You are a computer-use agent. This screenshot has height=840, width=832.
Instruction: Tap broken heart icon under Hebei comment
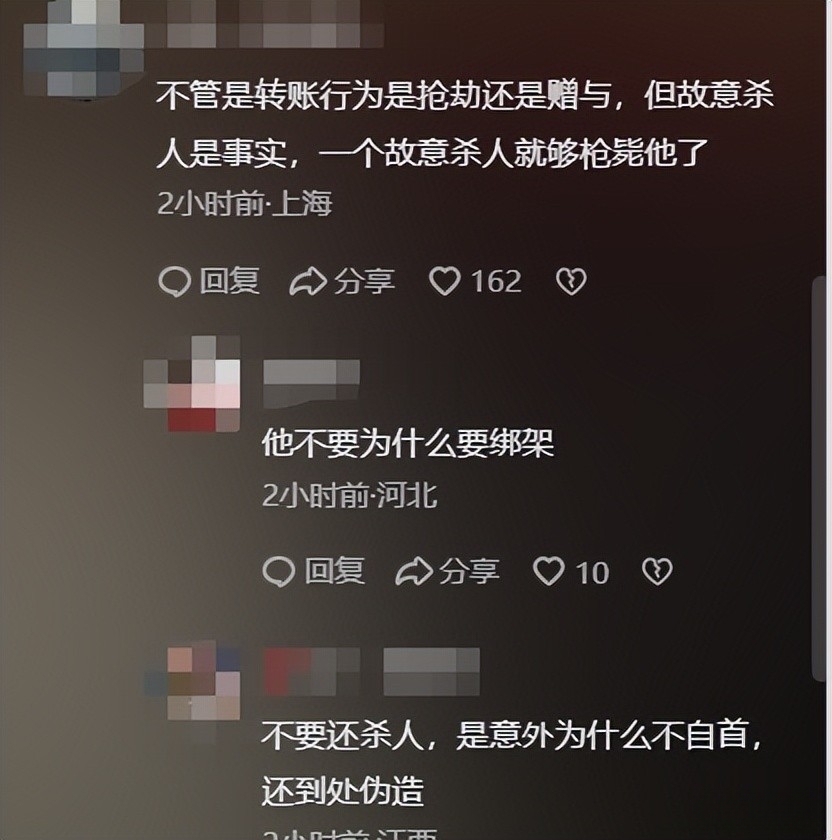(x=657, y=571)
